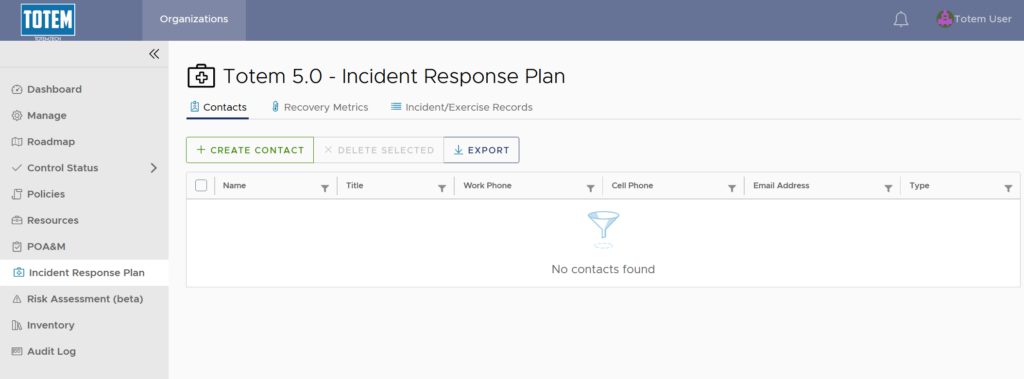Open the Cell Phone column filter

[732, 188]
